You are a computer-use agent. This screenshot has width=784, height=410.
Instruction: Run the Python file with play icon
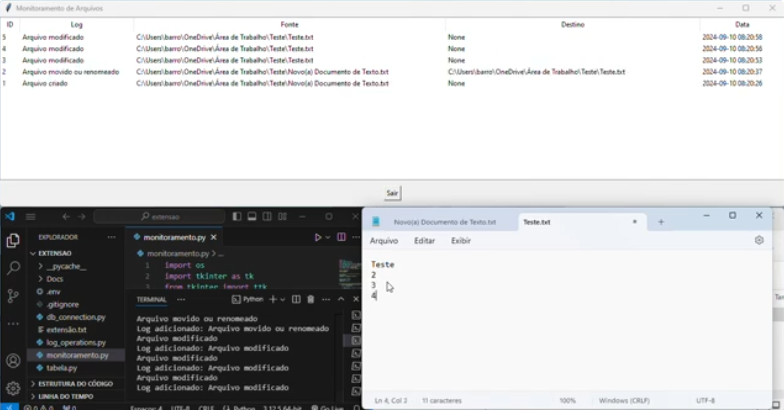[318, 237]
